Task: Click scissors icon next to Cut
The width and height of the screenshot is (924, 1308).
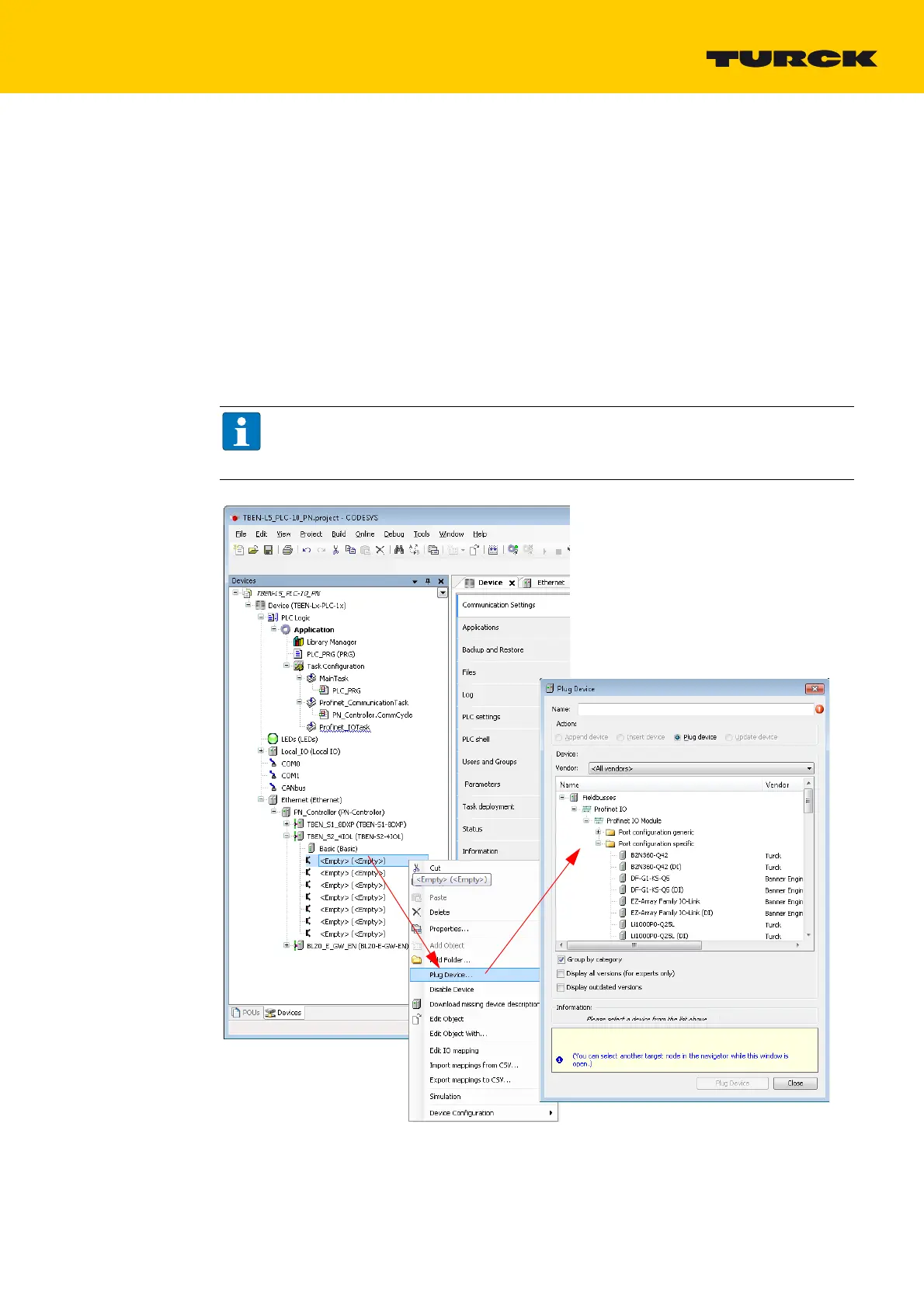Action: click(417, 868)
